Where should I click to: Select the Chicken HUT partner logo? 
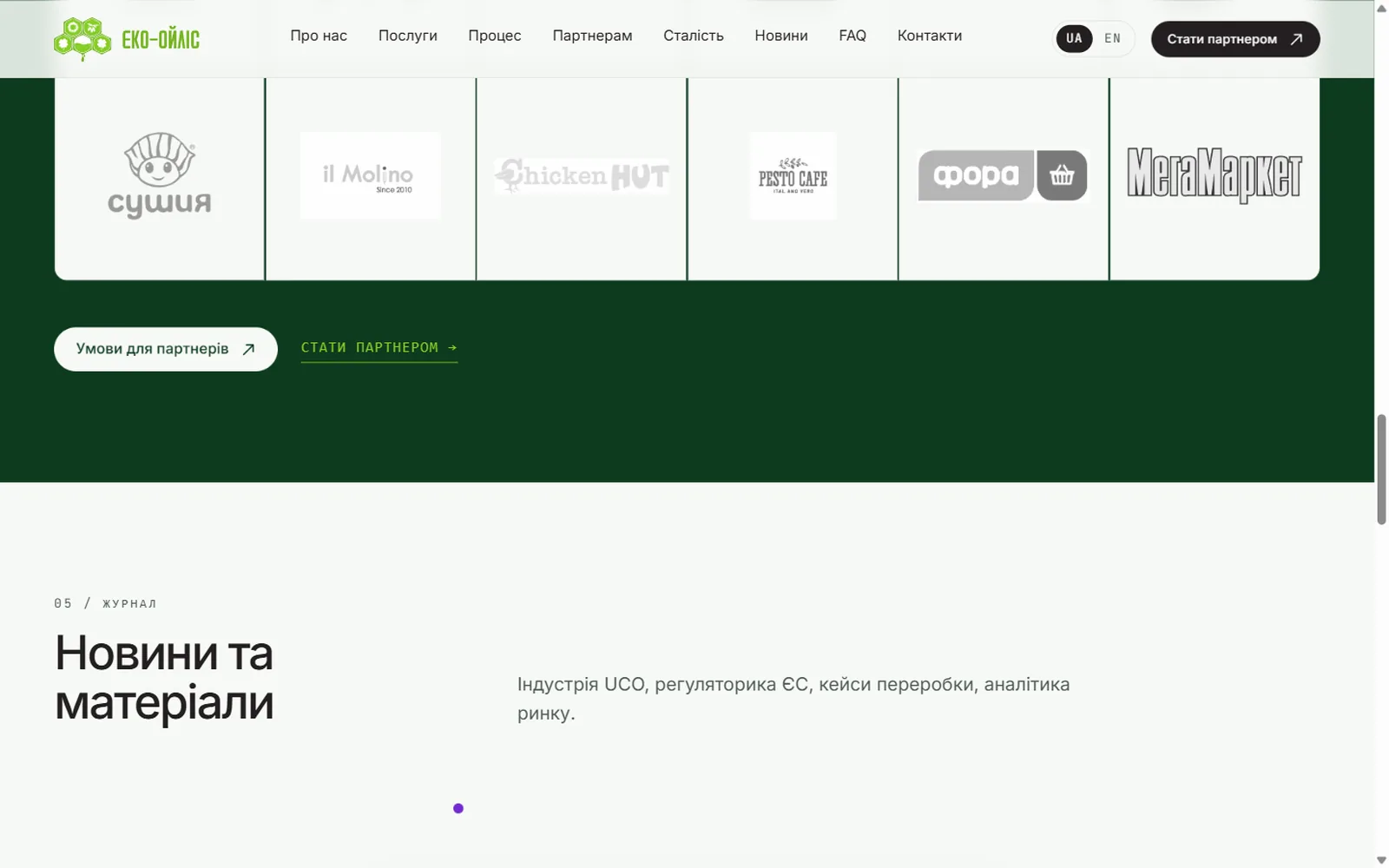[582, 175]
